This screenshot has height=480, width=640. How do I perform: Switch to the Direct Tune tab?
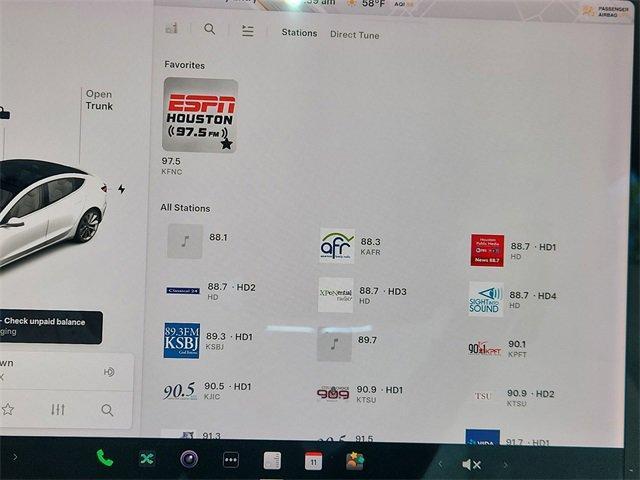tap(354, 35)
